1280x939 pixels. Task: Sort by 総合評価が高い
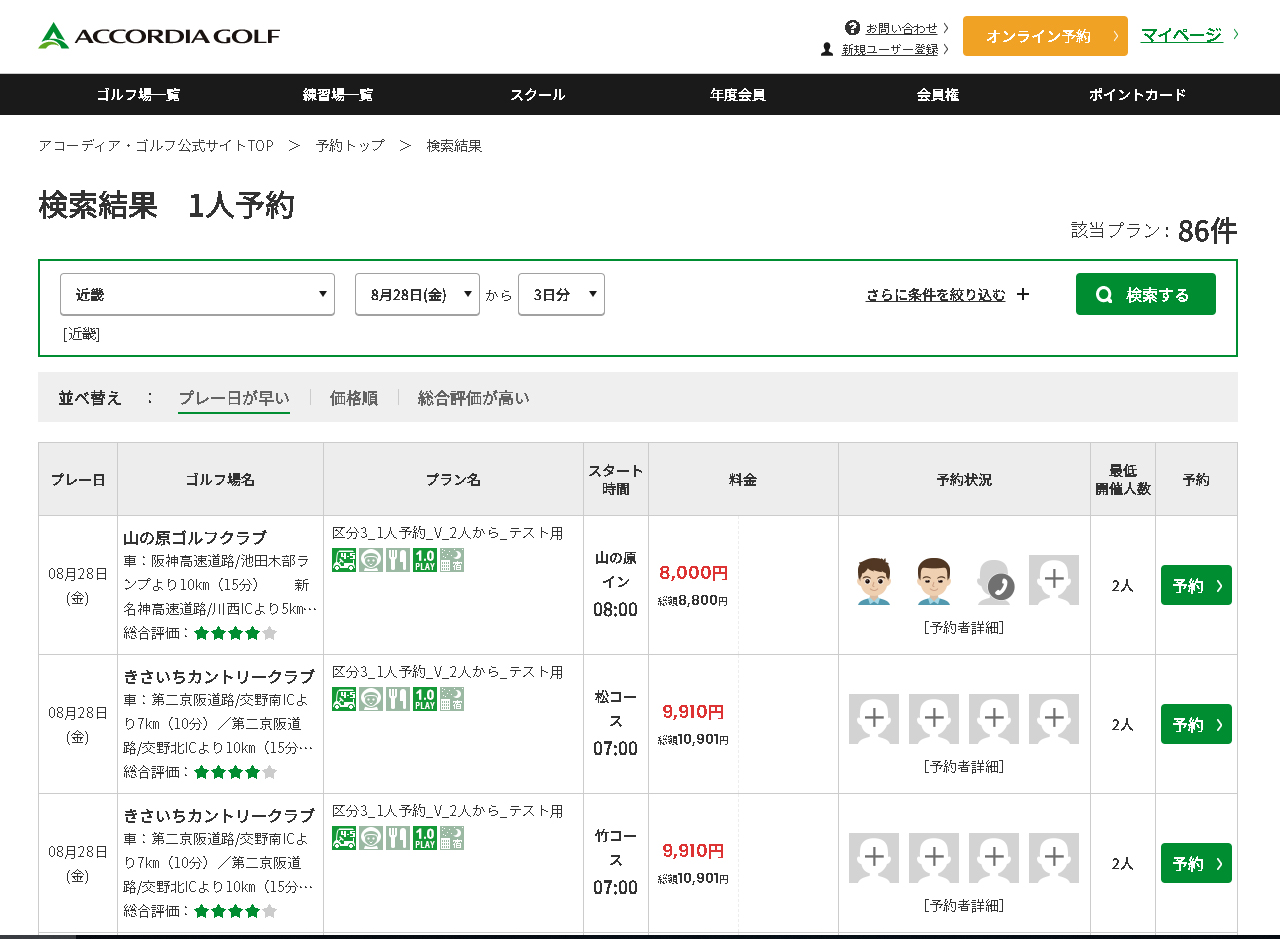(474, 398)
